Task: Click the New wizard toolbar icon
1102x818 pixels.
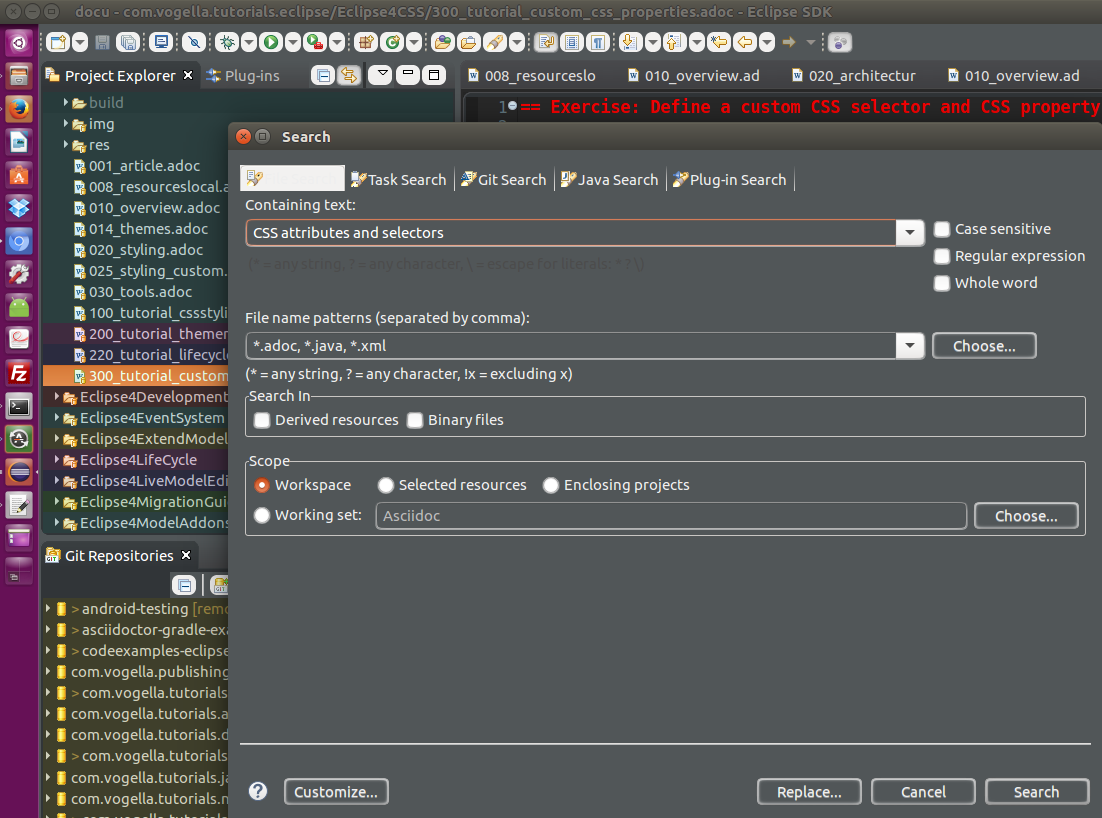Action: point(58,42)
